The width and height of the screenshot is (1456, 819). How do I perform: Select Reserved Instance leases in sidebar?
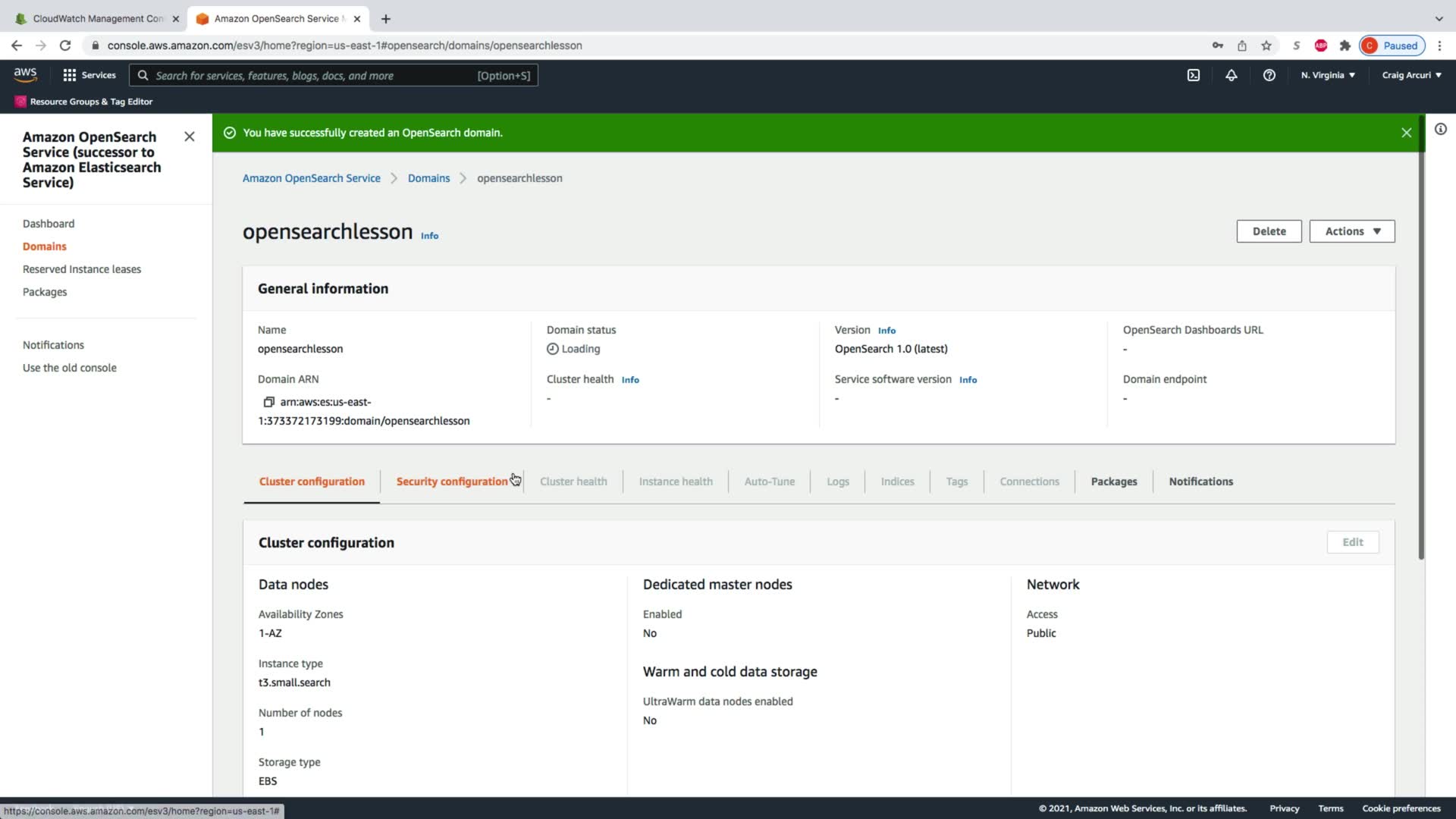[82, 269]
